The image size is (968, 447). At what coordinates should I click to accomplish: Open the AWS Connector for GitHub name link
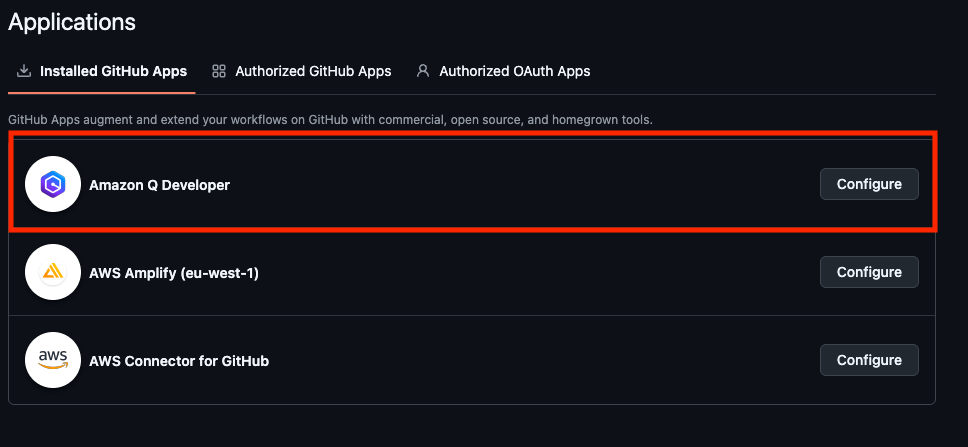[x=179, y=361]
